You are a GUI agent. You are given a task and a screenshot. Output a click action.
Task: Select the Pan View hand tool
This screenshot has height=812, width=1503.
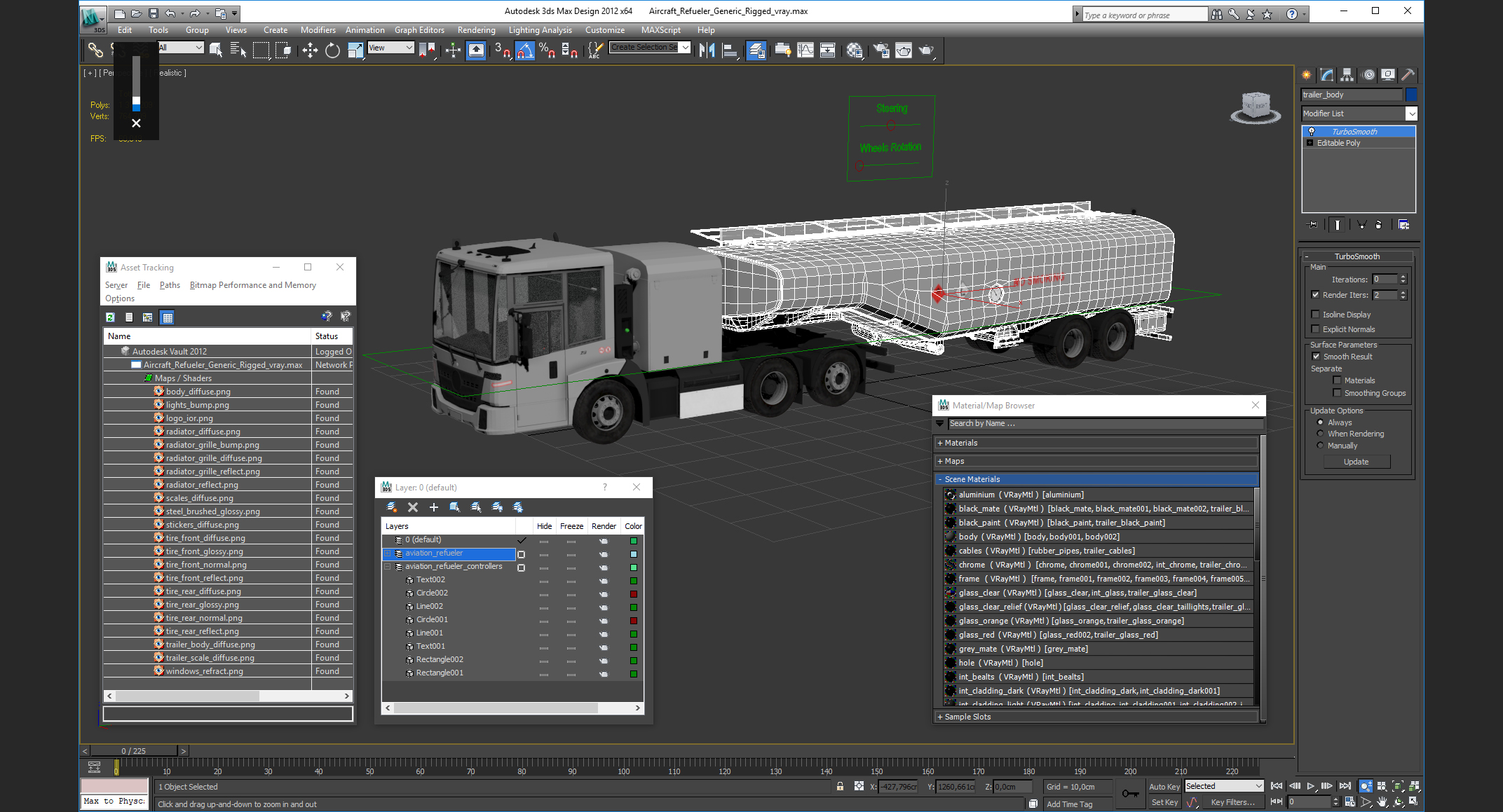tap(1382, 801)
